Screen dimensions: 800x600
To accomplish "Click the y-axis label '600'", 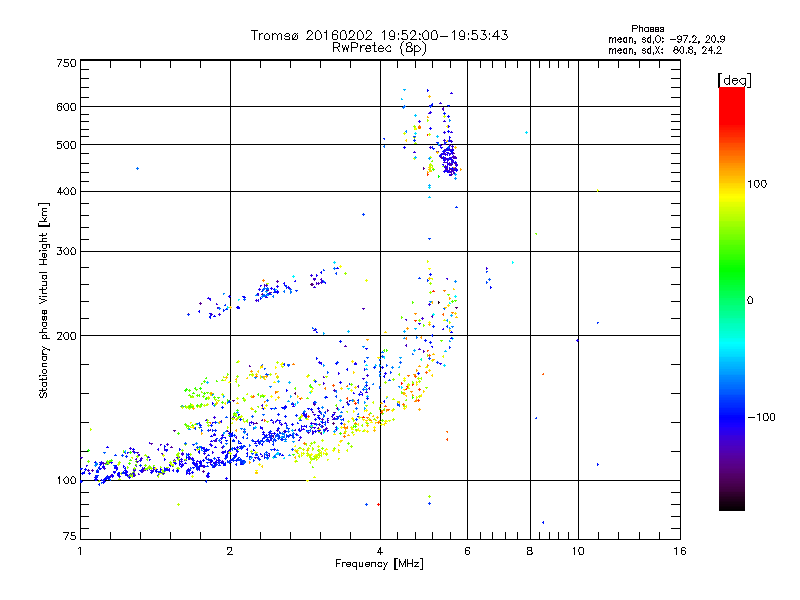I will pyautogui.click(x=66, y=107).
